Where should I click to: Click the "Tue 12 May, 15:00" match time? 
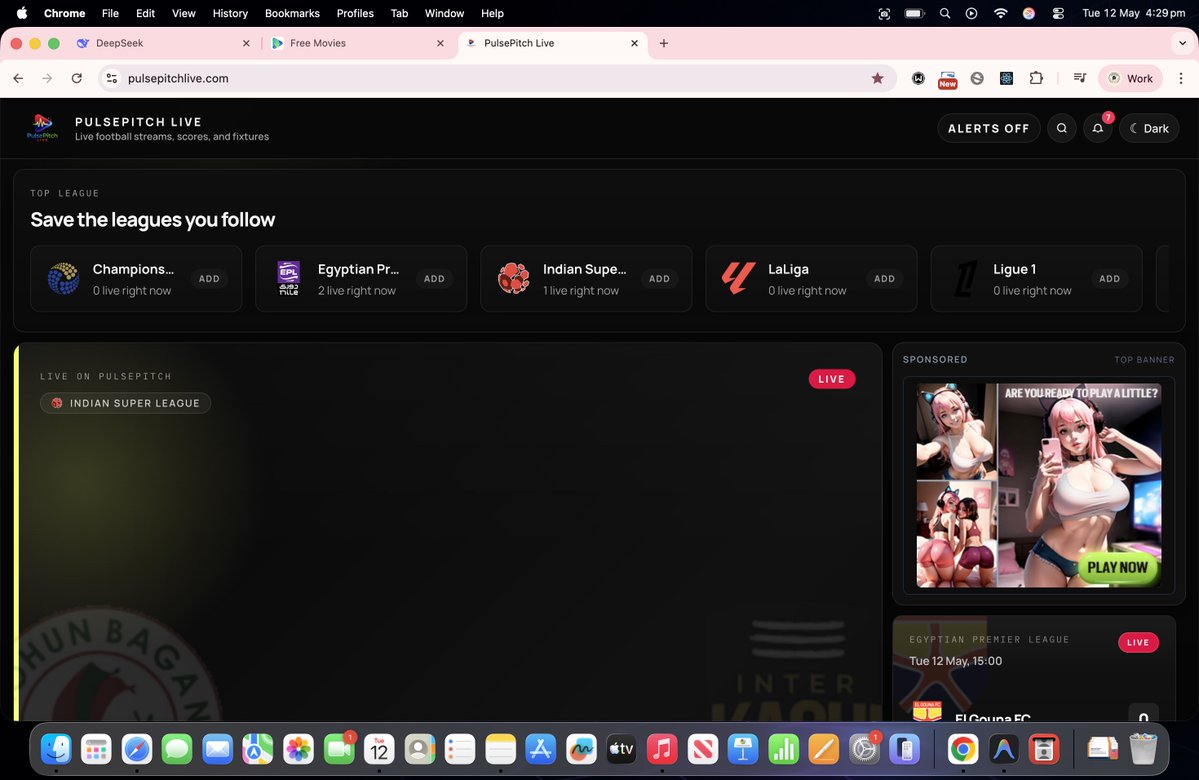click(x=955, y=661)
